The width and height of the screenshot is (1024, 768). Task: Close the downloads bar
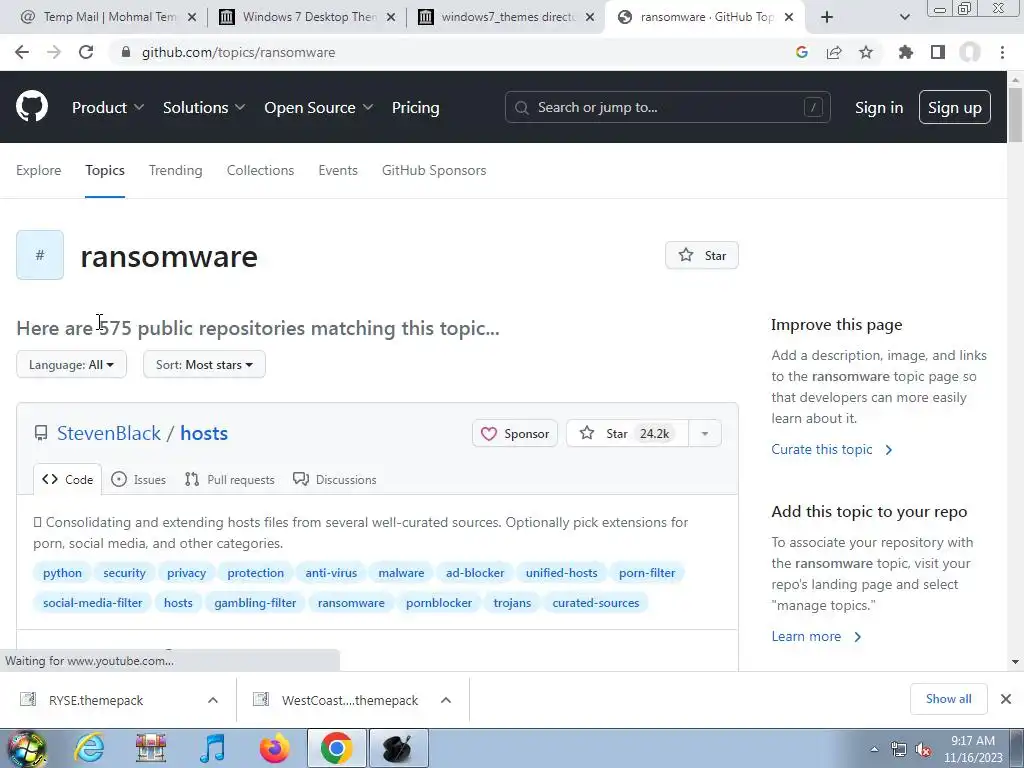pos(1006,699)
